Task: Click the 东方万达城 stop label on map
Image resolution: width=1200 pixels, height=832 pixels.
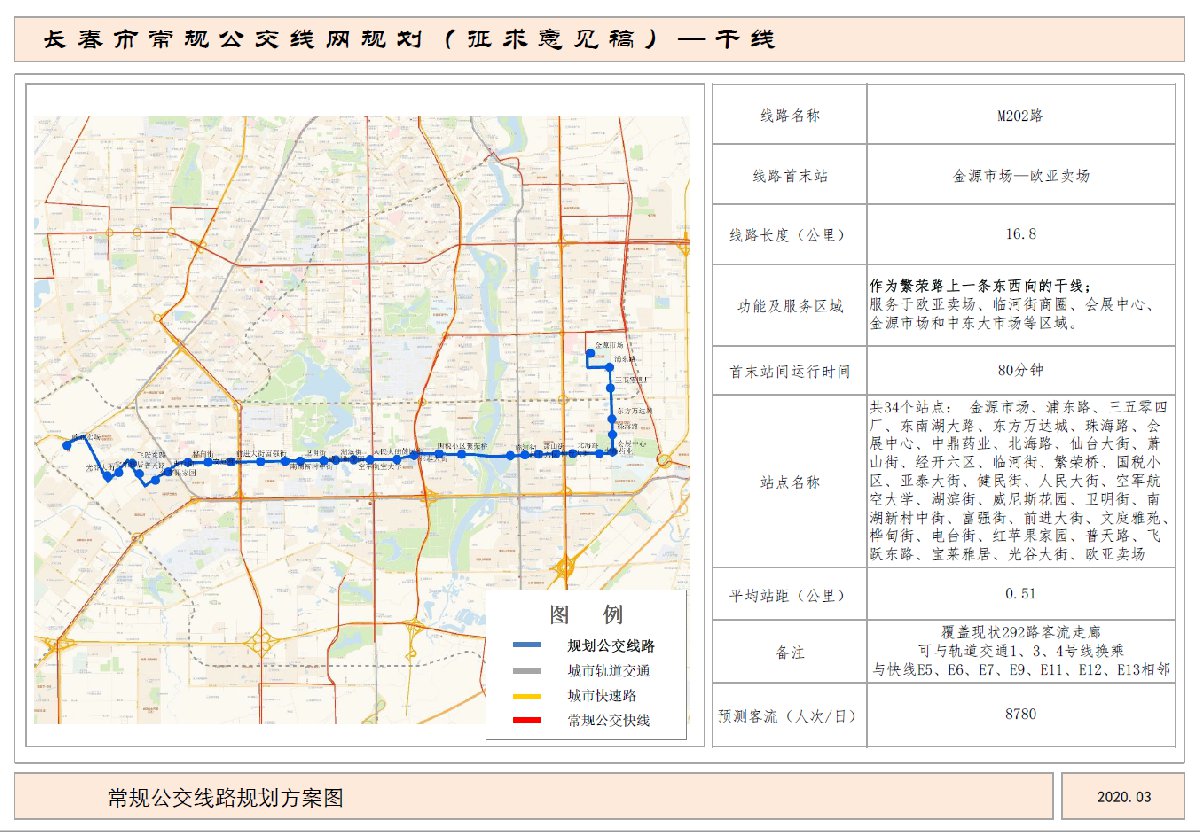Action: point(634,410)
